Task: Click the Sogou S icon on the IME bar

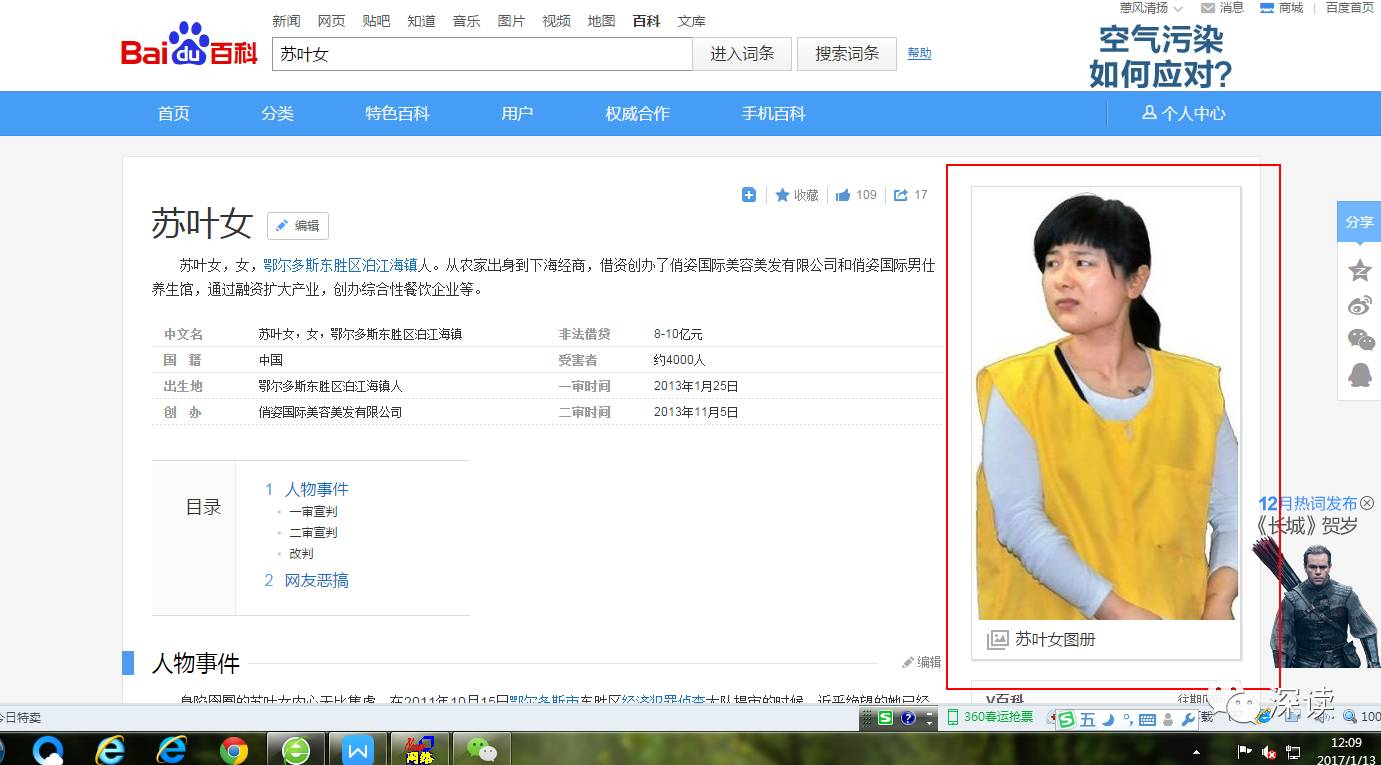Action: pos(1067,719)
